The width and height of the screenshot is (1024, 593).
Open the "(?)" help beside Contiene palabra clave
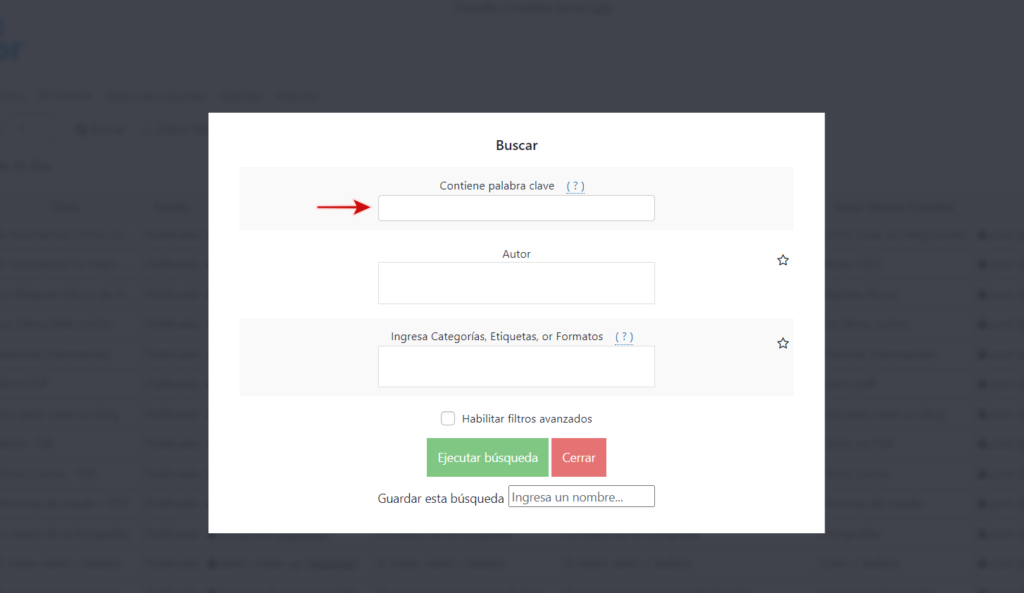575,185
